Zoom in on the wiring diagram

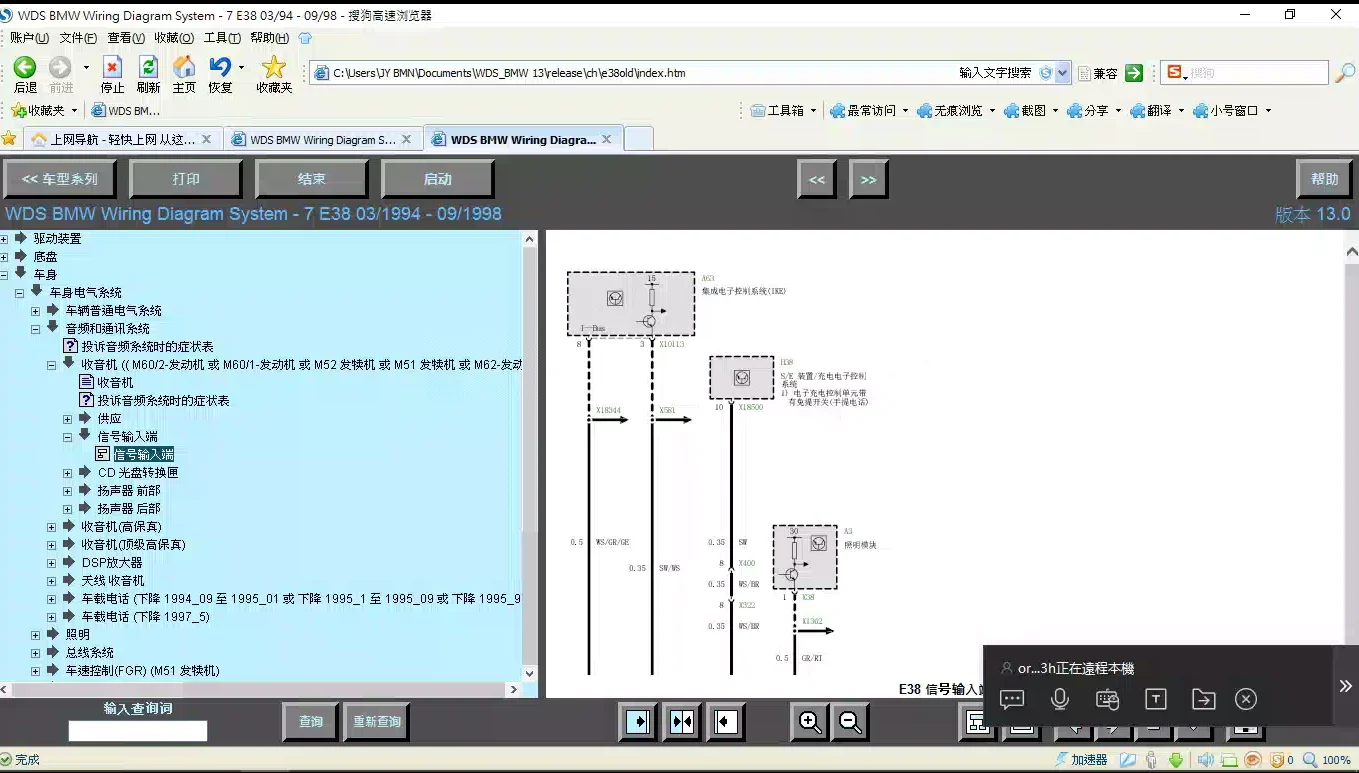810,722
